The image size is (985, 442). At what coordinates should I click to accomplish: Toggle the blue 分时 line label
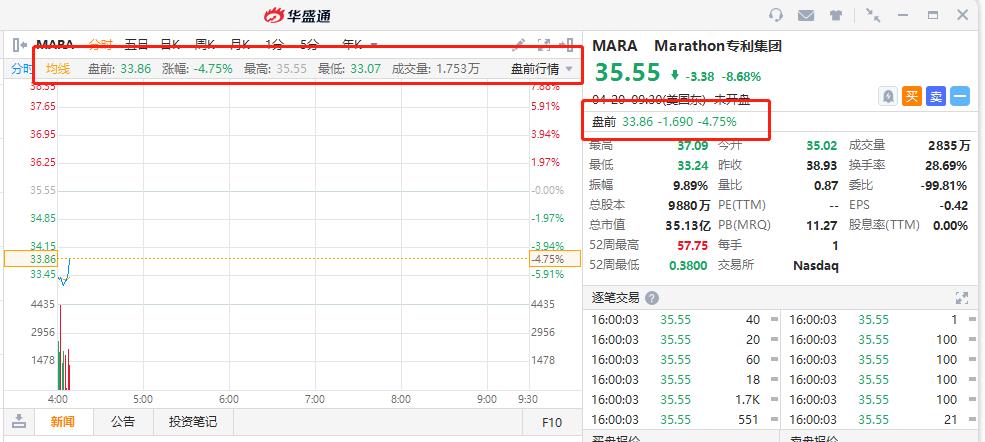(20, 69)
